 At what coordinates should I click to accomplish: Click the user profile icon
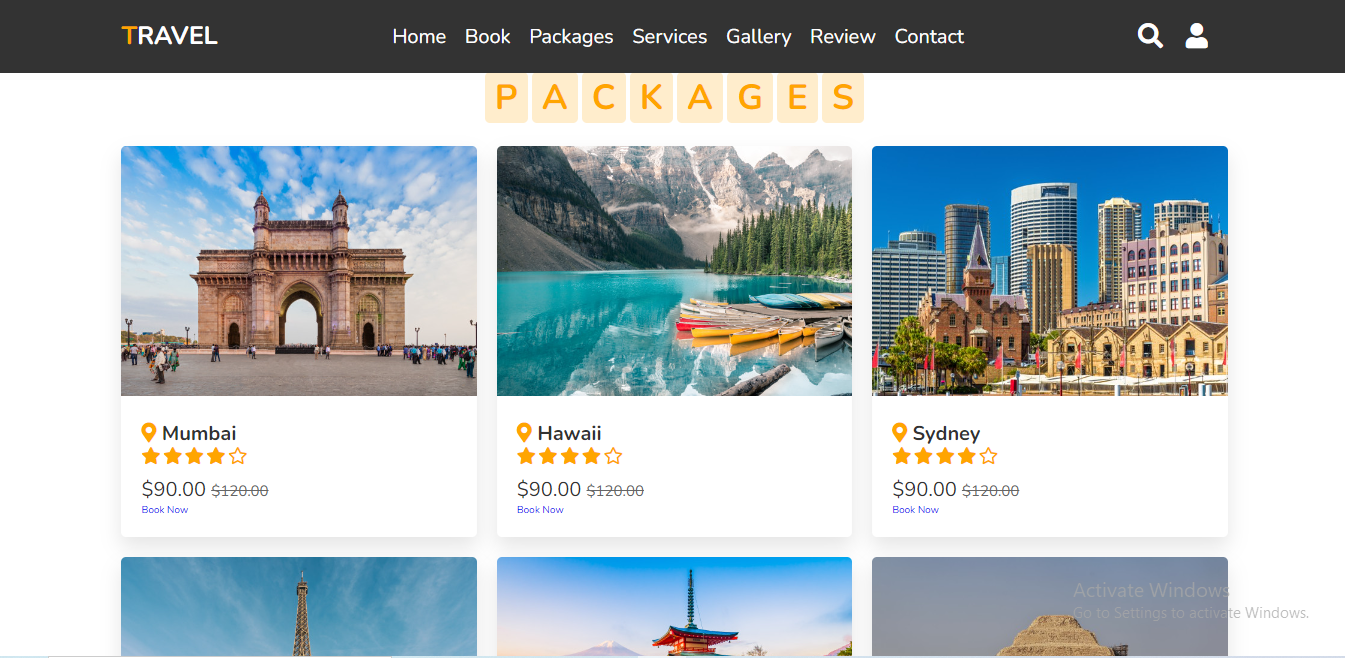(x=1196, y=35)
